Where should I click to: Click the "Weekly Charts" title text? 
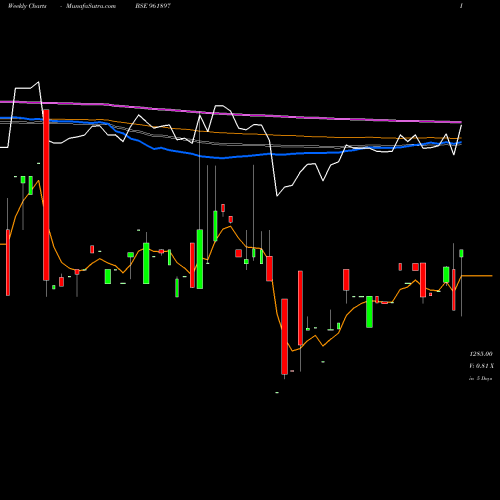[x=27, y=6]
